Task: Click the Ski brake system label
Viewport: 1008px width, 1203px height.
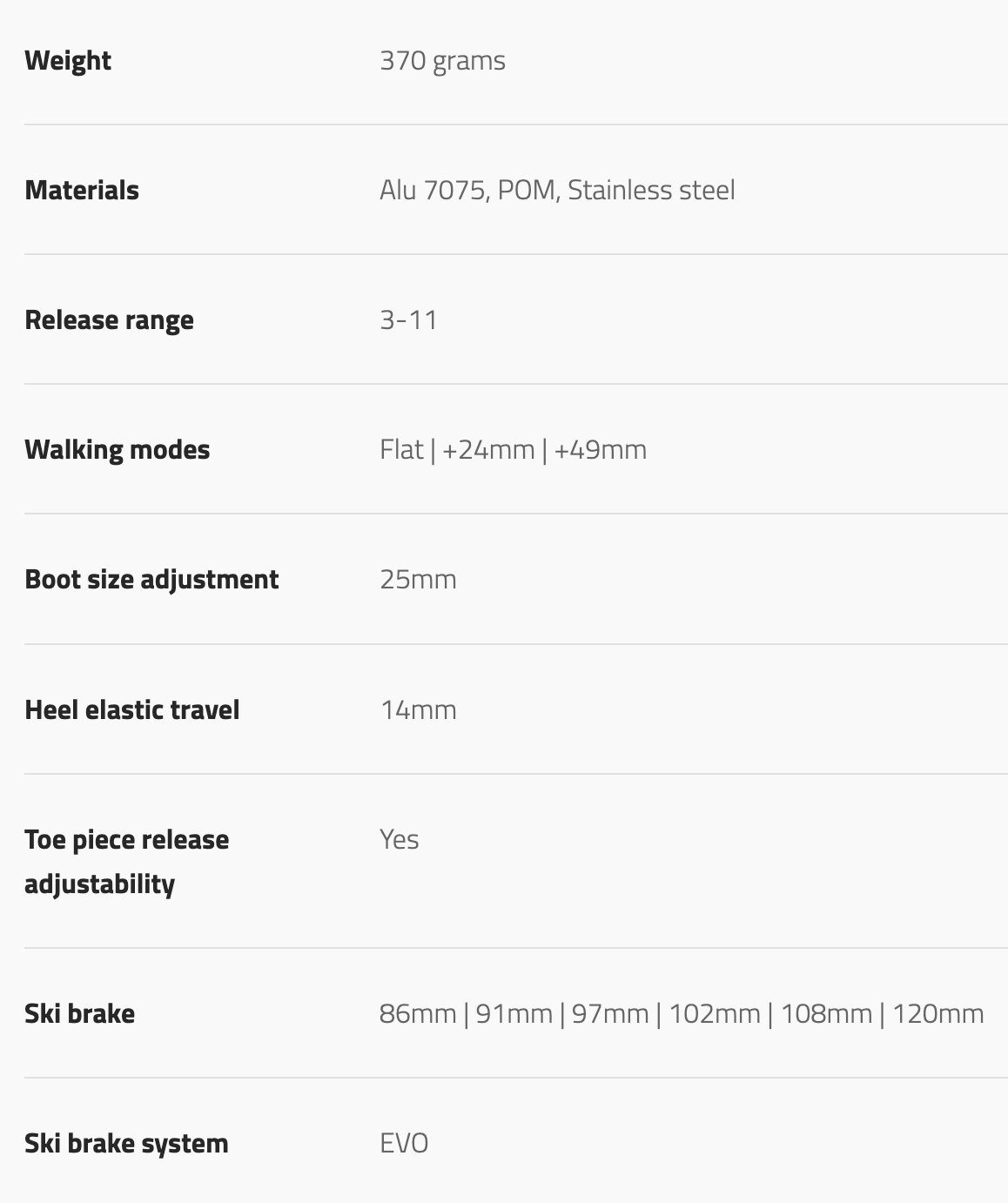Action: tap(126, 1144)
